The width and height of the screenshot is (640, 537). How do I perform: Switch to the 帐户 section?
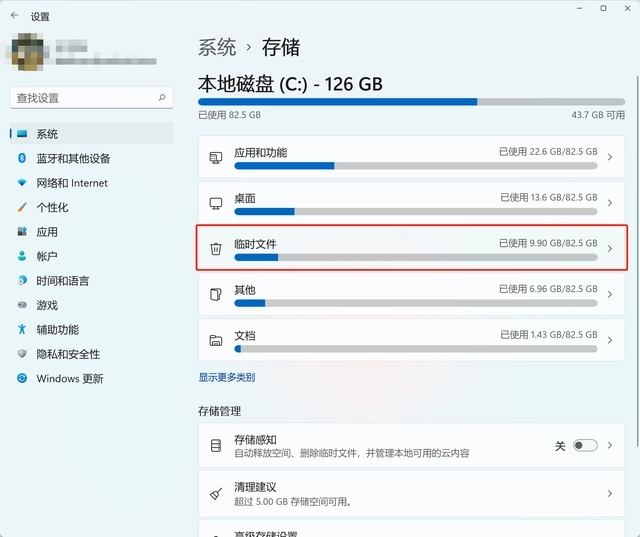click(92, 256)
